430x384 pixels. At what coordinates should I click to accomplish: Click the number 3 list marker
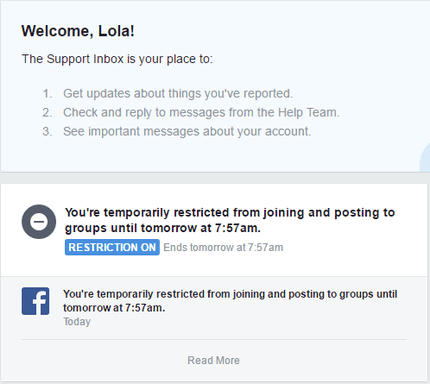[x=47, y=132]
